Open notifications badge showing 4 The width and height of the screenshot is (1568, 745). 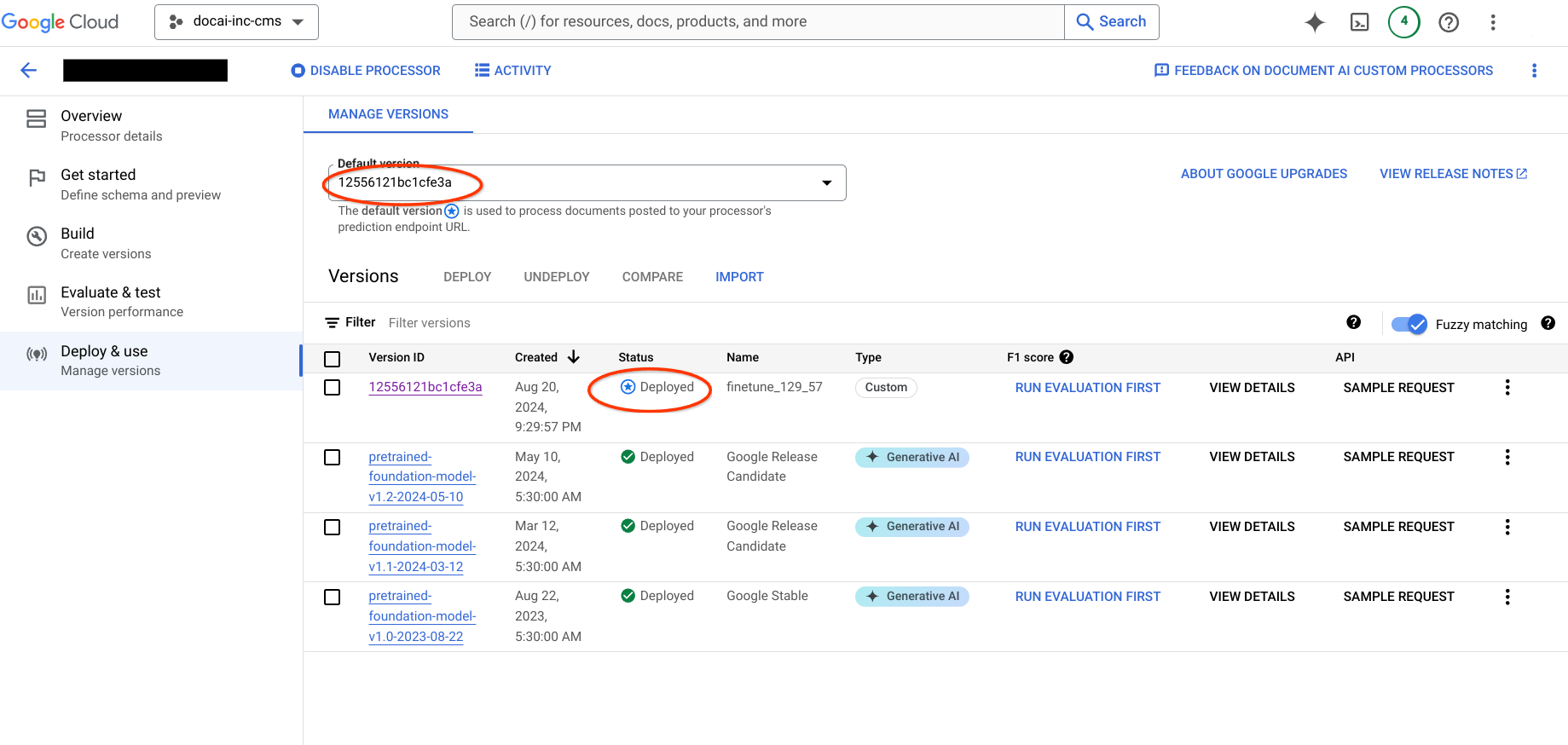tap(1403, 22)
